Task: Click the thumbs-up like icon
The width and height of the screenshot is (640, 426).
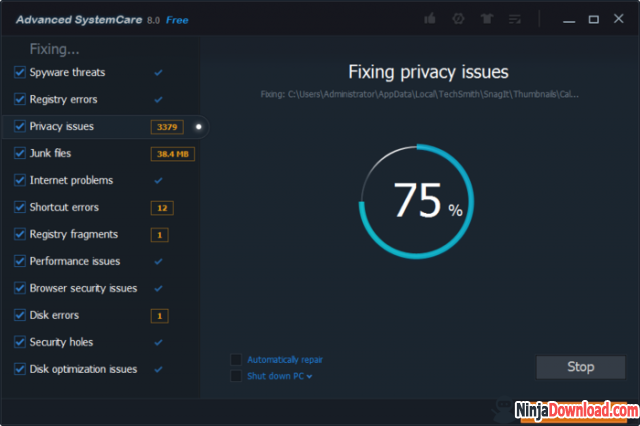Action: [x=430, y=19]
